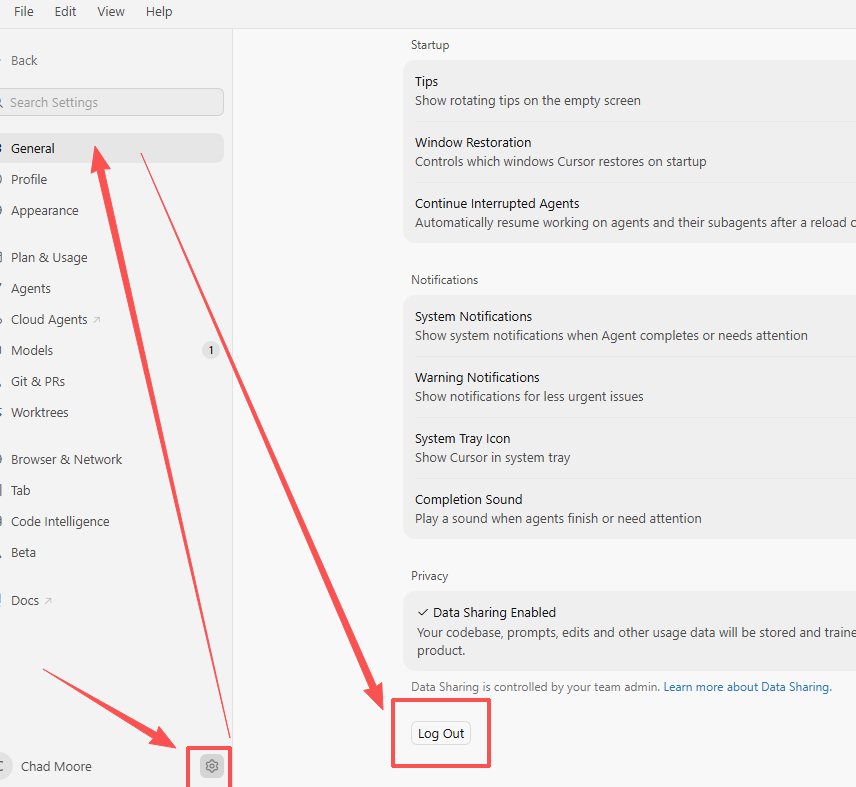Image resolution: width=856 pixels, height=787 pixels.
Task: Select the Models settings section
Action: click(32, 350)
